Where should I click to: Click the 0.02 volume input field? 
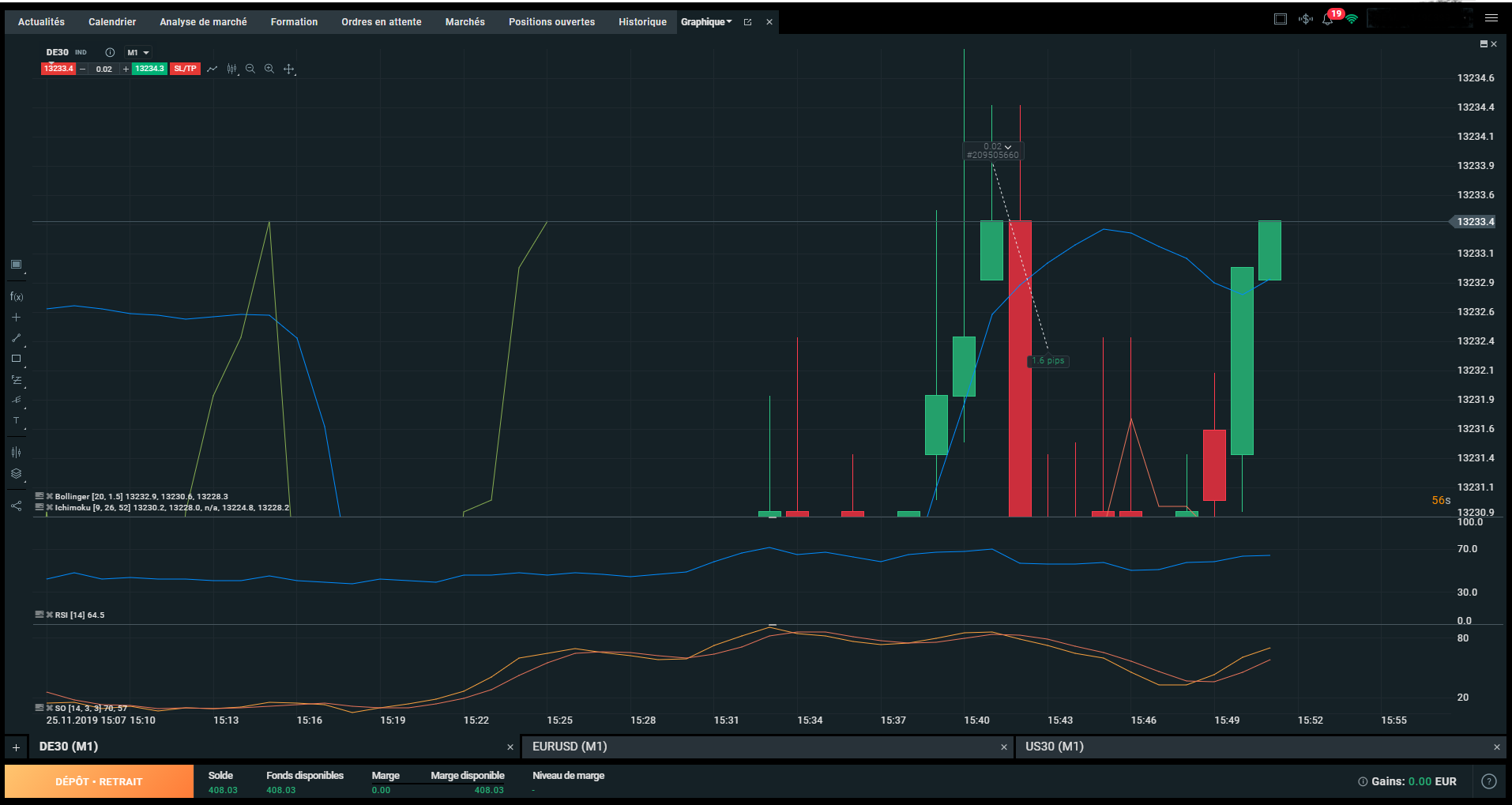click(x=104, y=69)
